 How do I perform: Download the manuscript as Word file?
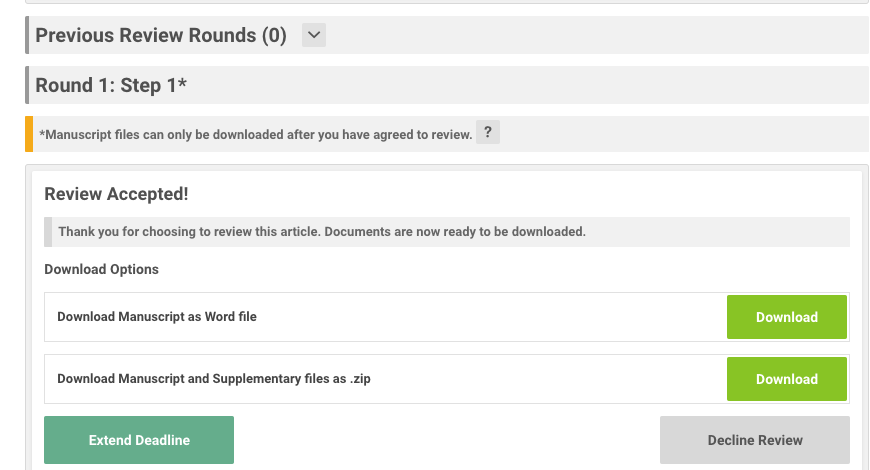click(x=786, y=317)
